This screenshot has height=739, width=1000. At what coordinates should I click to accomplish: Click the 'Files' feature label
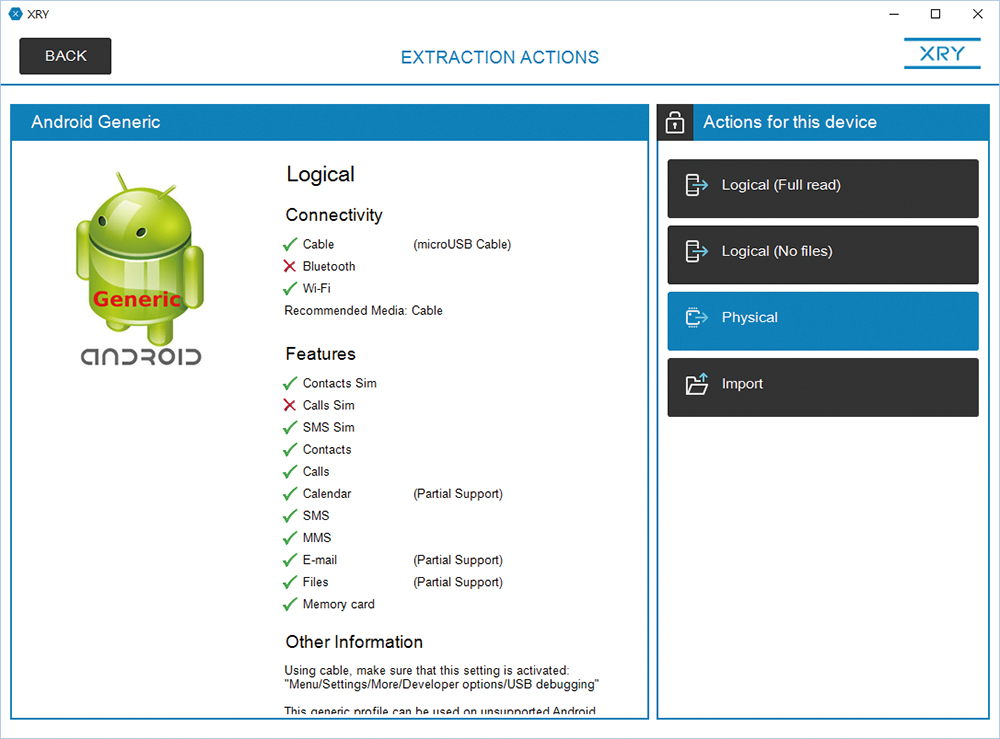point(316,582)
